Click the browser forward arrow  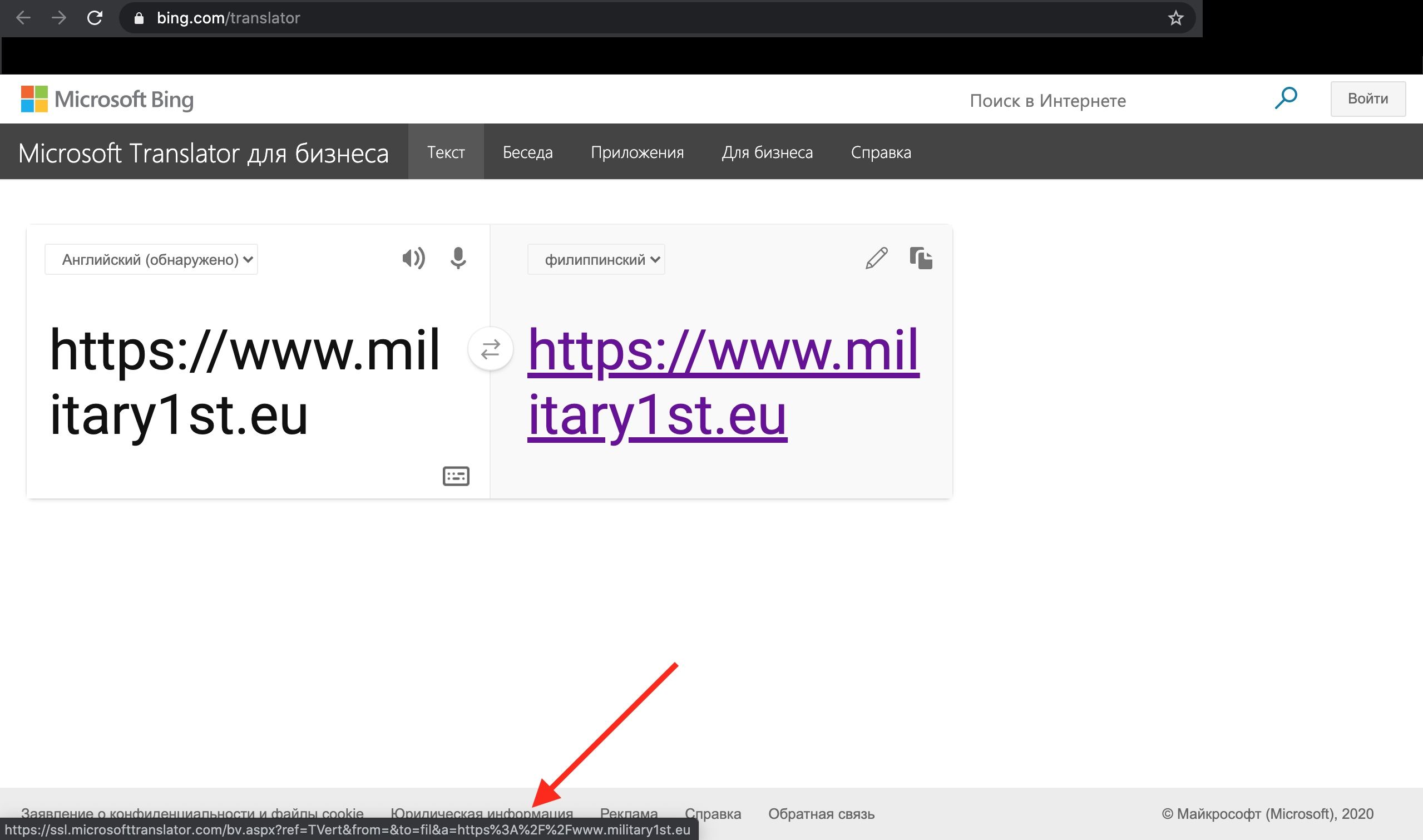(x=59, y=18)
